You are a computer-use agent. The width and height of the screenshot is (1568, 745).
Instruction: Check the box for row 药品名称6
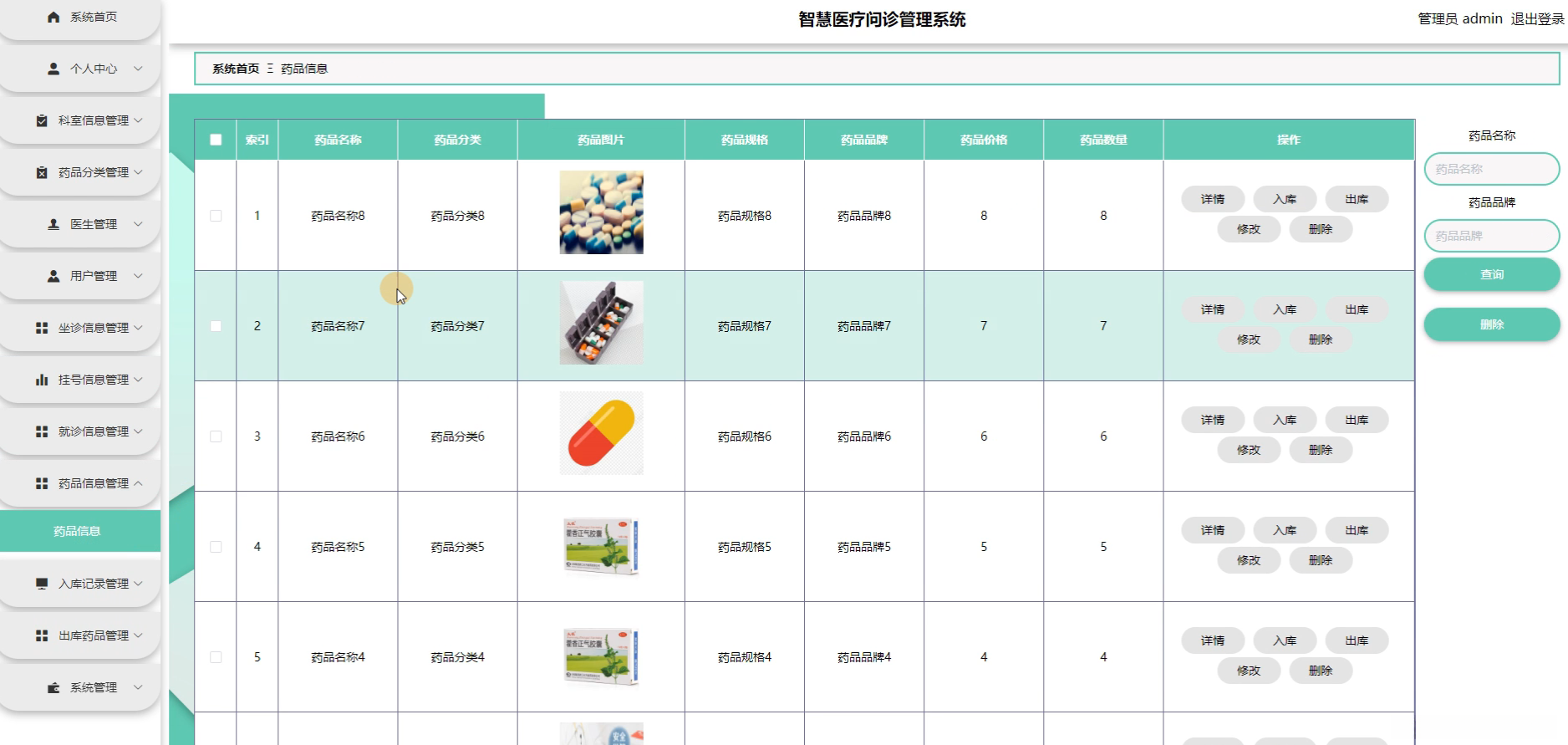pos(216,436)
